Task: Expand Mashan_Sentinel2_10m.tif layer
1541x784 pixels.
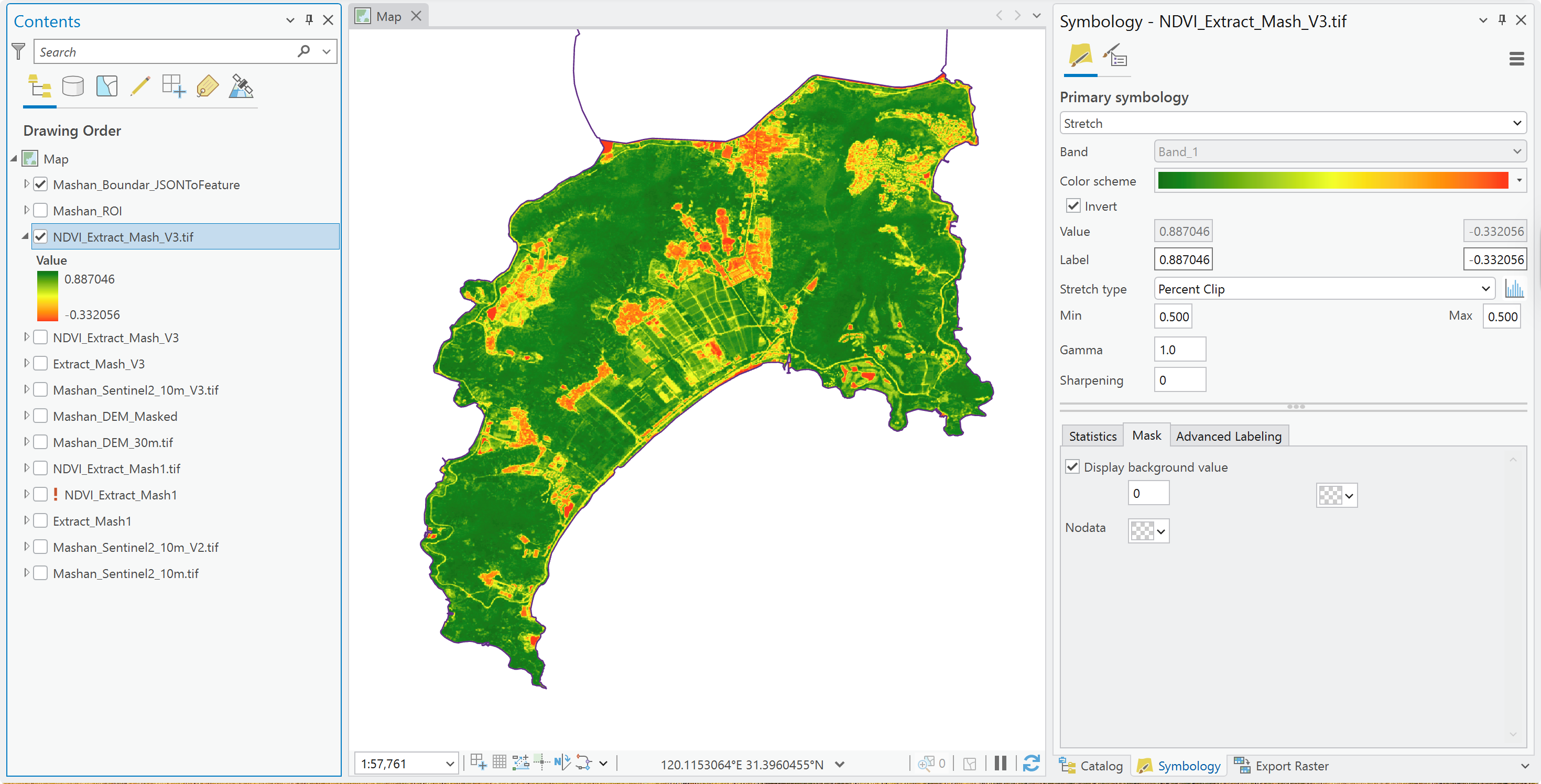Action: click(26, 573)
